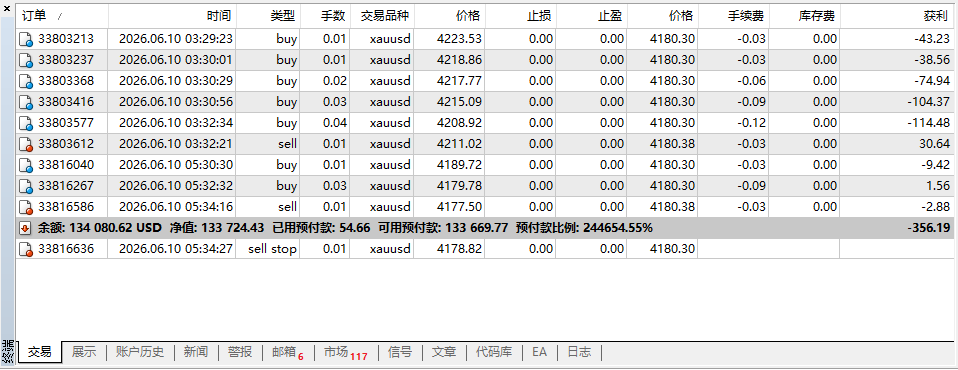Select order number 33803416
This screenshot has width=958, height=370.
[66, 102]
